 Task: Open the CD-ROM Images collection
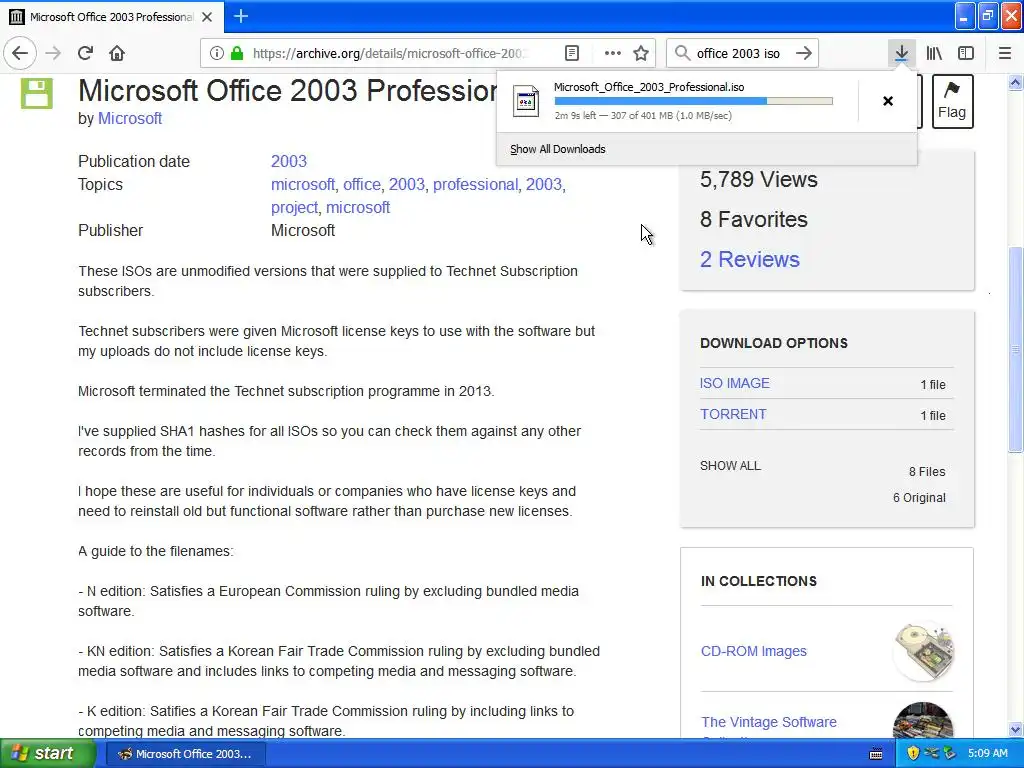(x=754, y=651)
